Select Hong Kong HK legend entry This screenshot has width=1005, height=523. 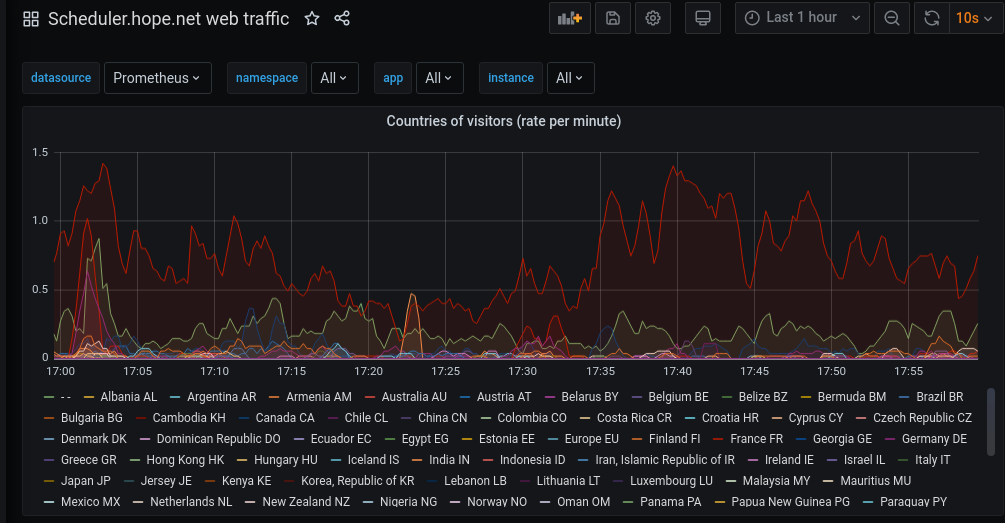coord(185,460)
